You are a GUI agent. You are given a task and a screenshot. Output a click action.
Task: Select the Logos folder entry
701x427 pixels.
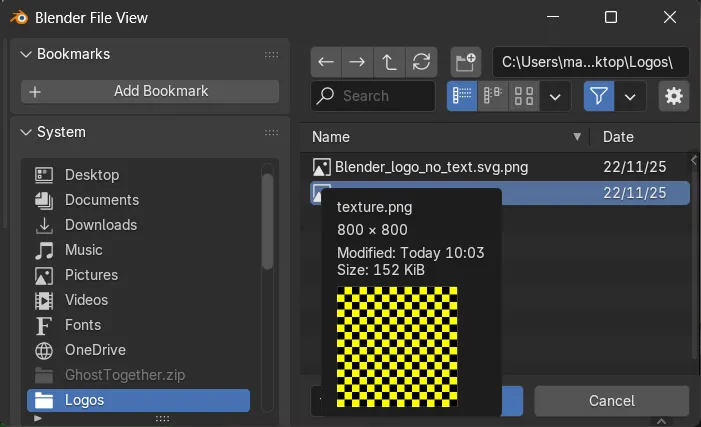coord(138,400)
